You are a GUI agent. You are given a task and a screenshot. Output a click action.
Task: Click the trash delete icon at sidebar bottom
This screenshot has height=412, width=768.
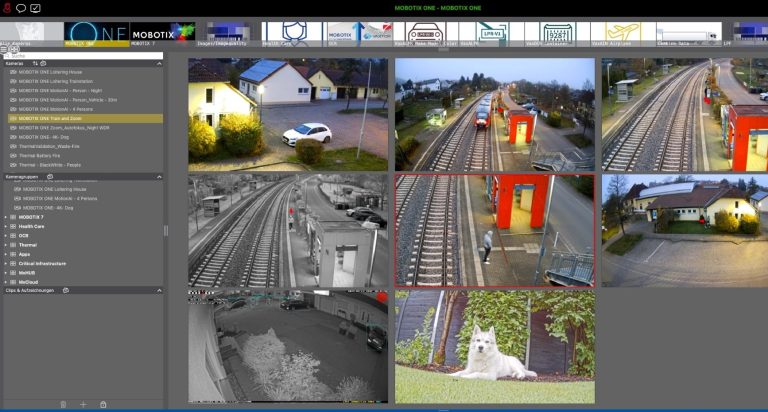coord(63,405)
